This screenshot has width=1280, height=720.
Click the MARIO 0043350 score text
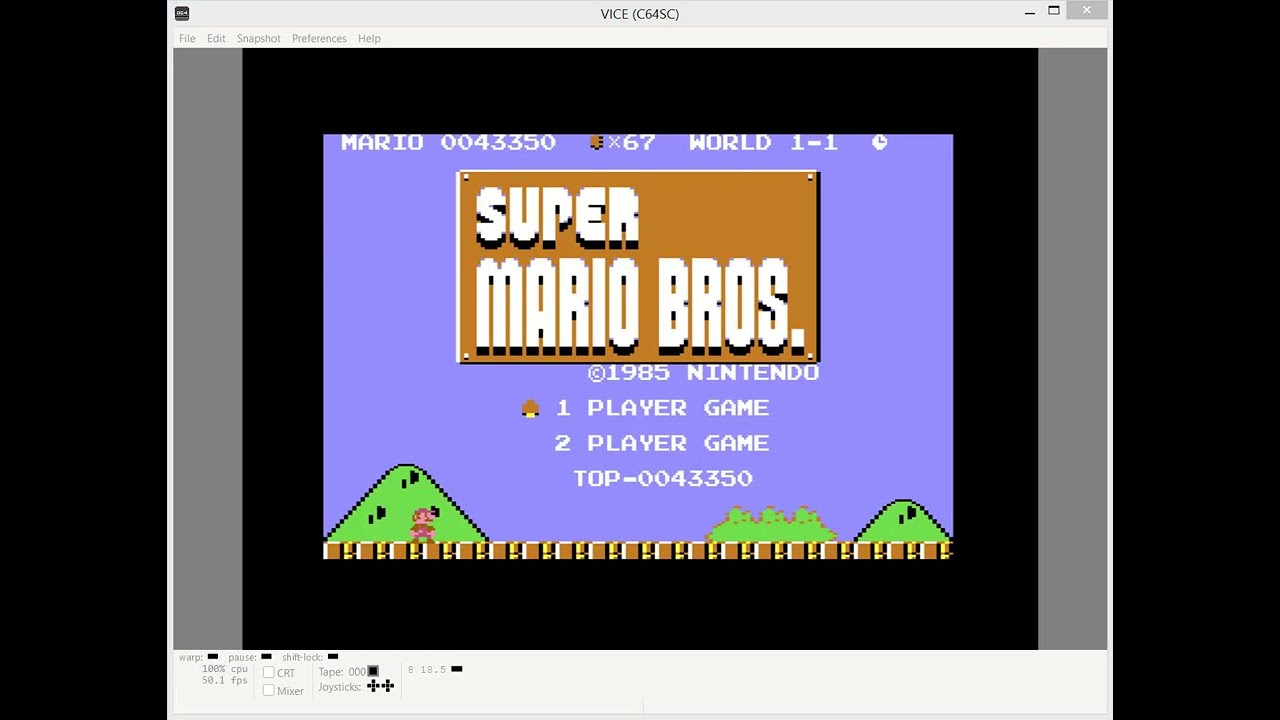click(x=448, y=142)
